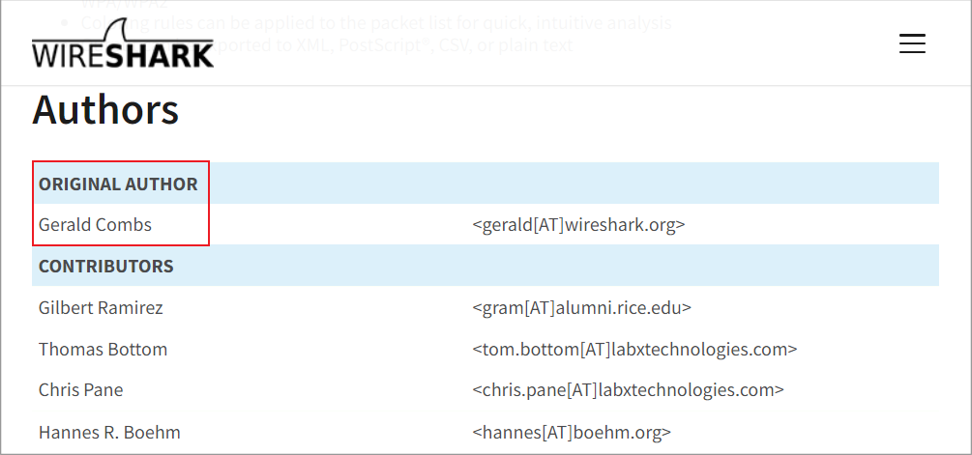This screenshot has height=455, width=972.
Task: Click chris.pane[AT]labxtechnologies.com email text
Action: click(x=628, y=390)
